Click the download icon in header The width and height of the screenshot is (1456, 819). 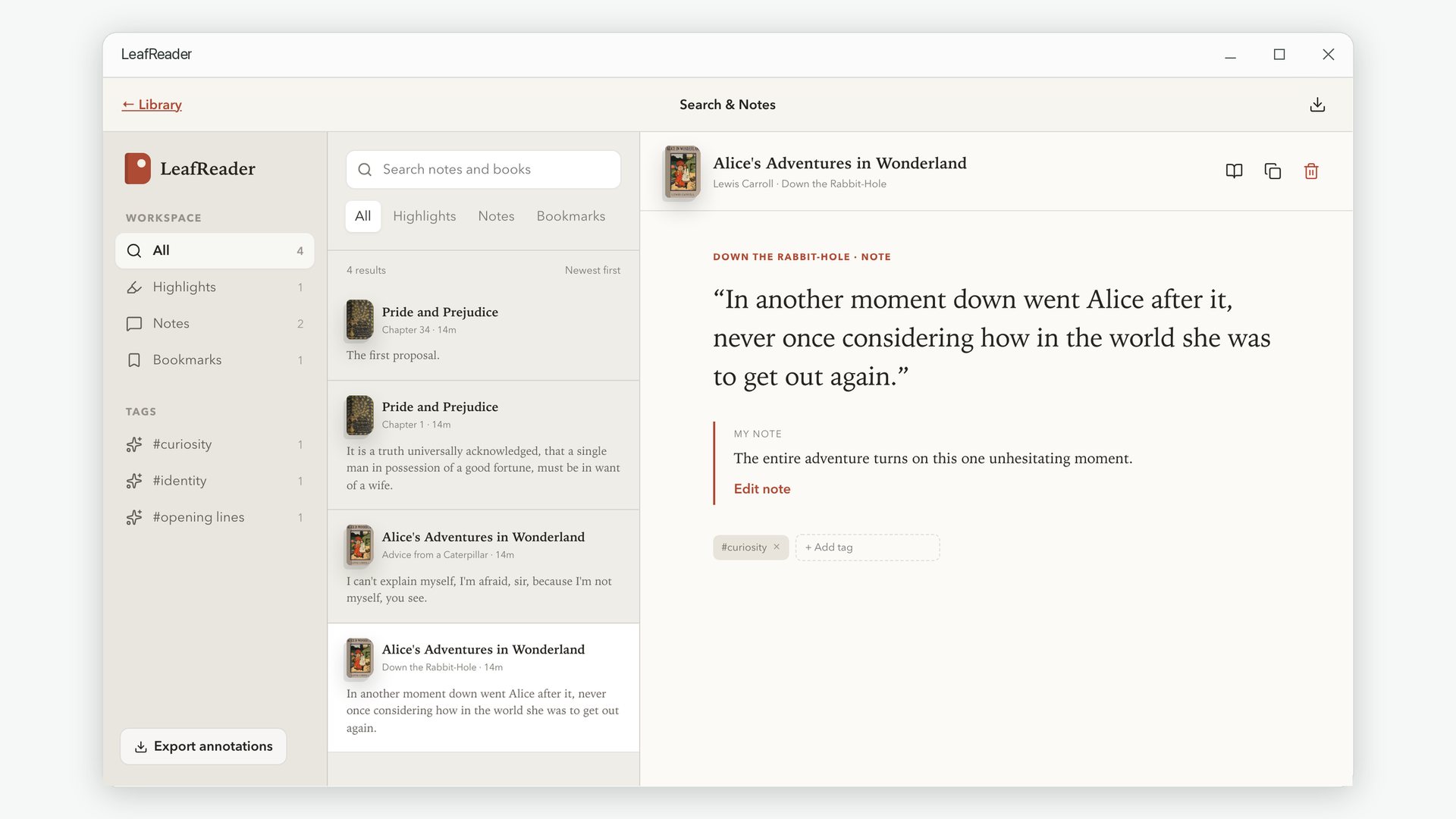point(1317,105)
